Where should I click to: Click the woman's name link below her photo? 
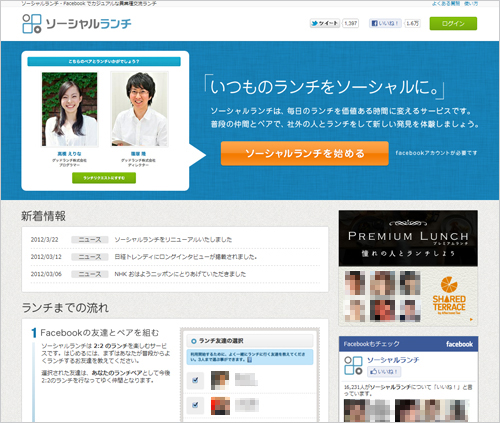coord(69,154)
